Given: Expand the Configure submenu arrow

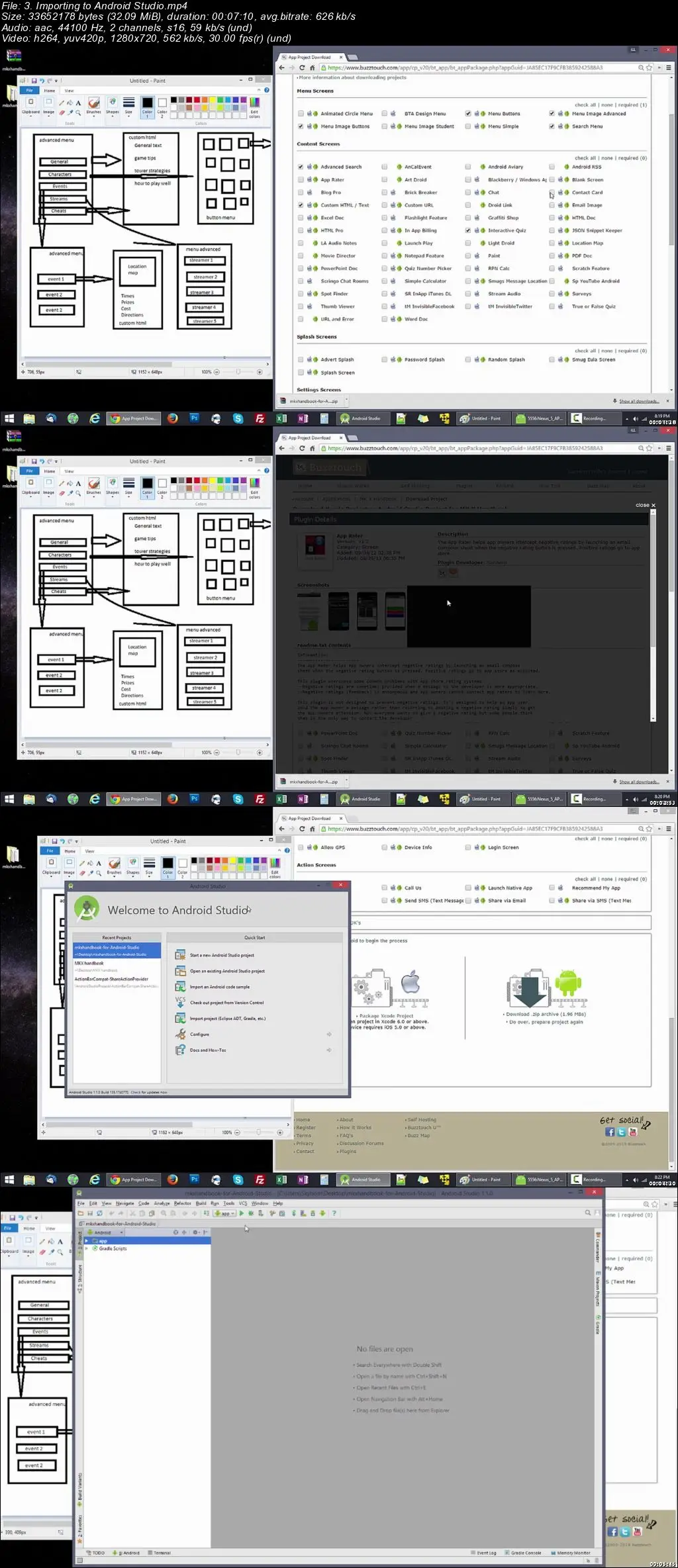Looking at the screenshot, I should click(329, 1035).
